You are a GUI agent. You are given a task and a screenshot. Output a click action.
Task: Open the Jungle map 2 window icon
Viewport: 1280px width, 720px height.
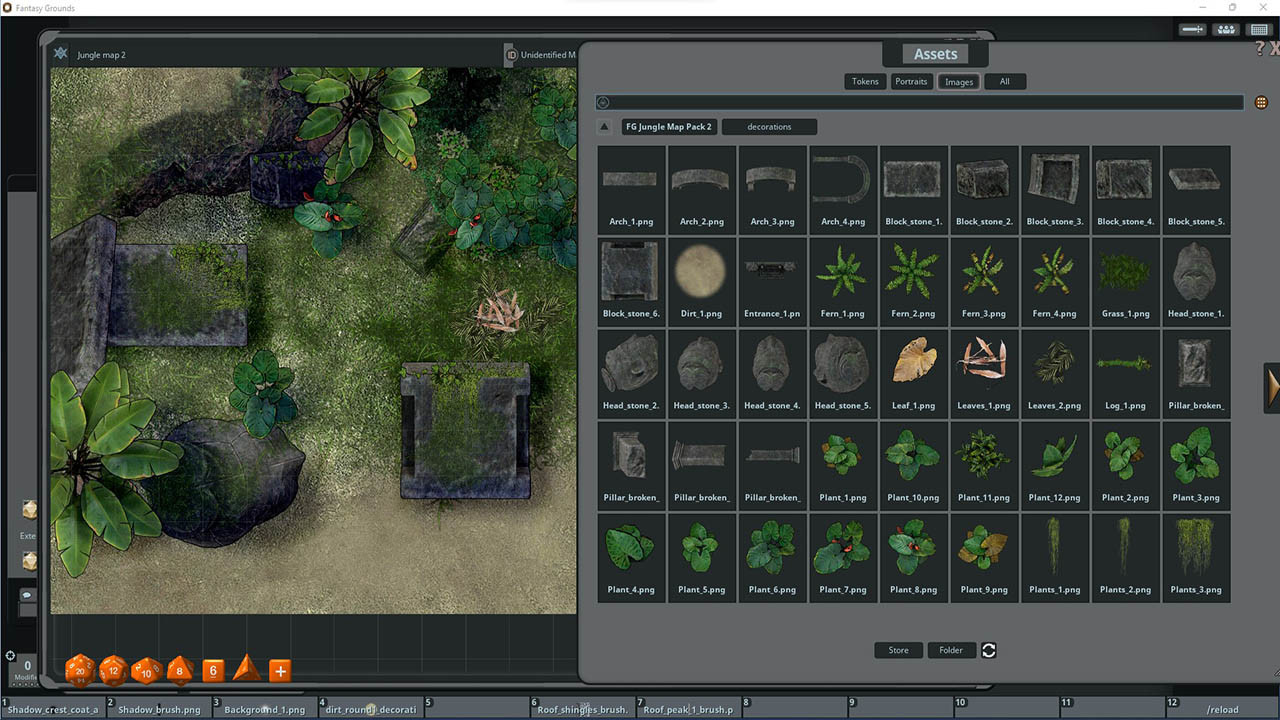[x=61, y=54]
